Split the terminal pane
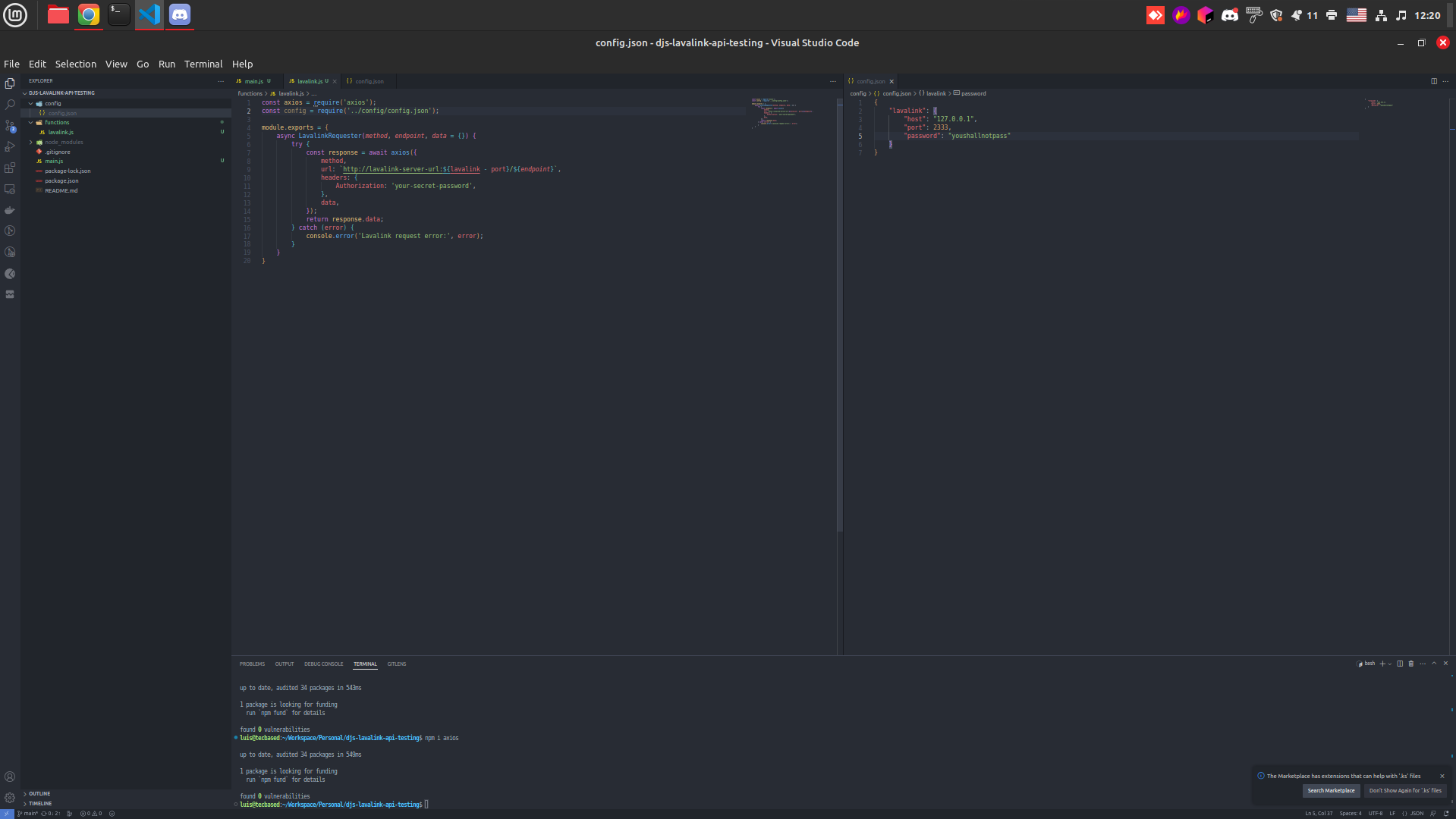 1400,664
